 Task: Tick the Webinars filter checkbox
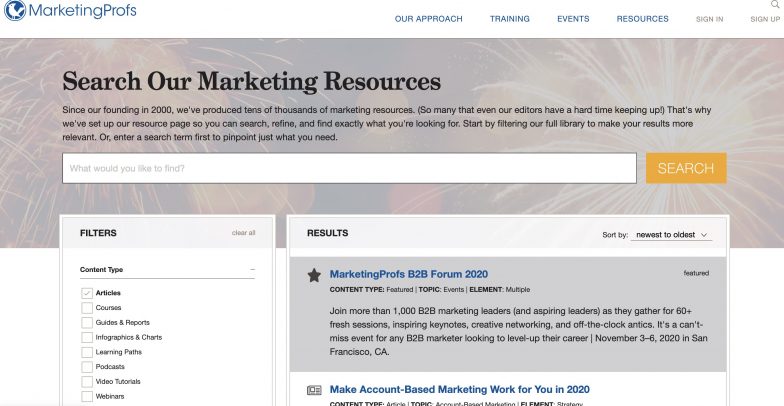pos(87,396)
